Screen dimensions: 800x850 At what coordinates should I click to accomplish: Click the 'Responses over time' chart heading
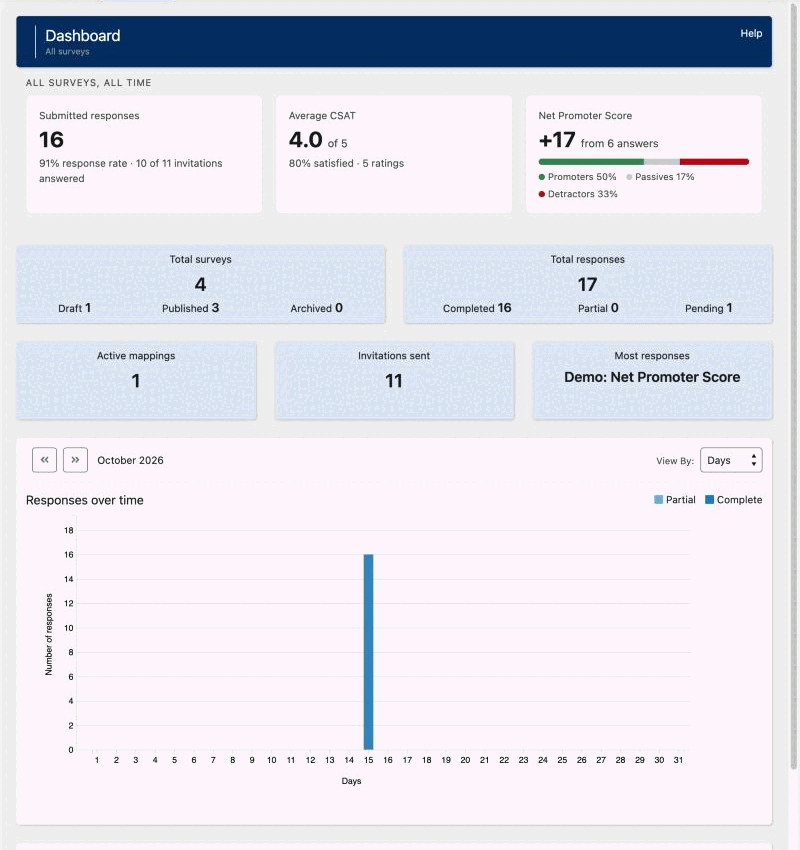click(x=85, y=500)
